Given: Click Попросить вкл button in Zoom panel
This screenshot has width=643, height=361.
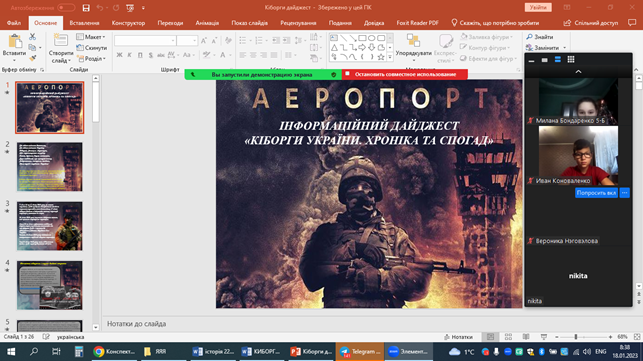Looking at the screenshot, I should tap(596, 193).
